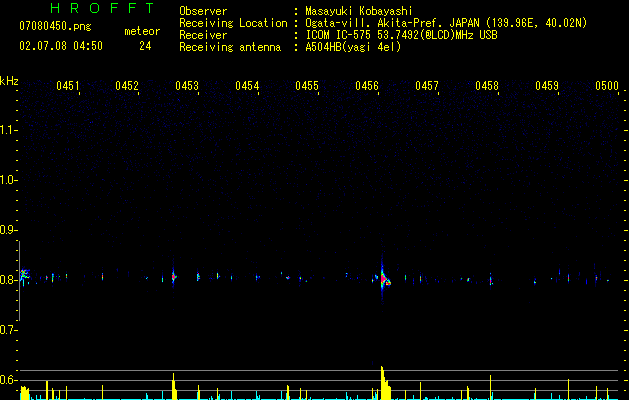Click the 1.0 frequency axis label

[8, 180]
